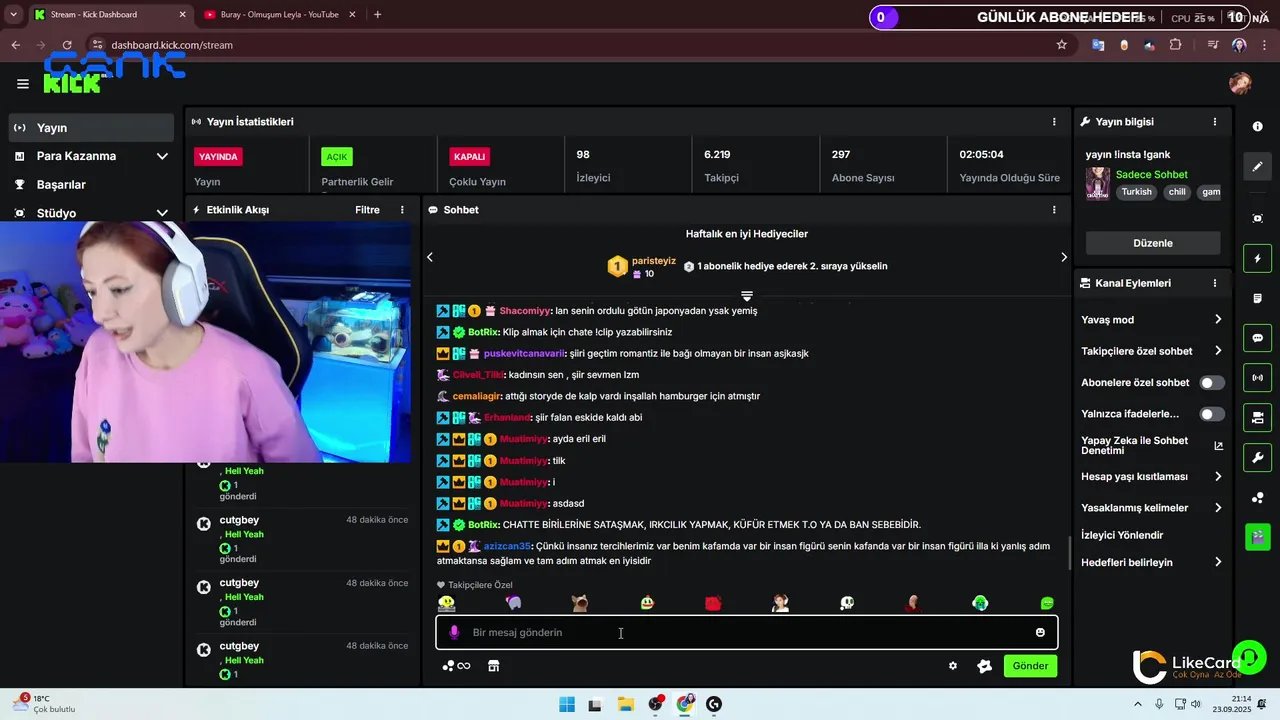Click the green clapperboard icon in sidebar
This screenshot has width=1280, height=720.
(1258, 537)
